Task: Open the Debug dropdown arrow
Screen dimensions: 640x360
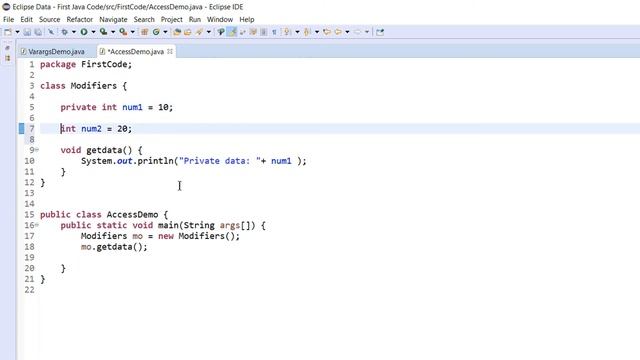Action: (74, 32)
